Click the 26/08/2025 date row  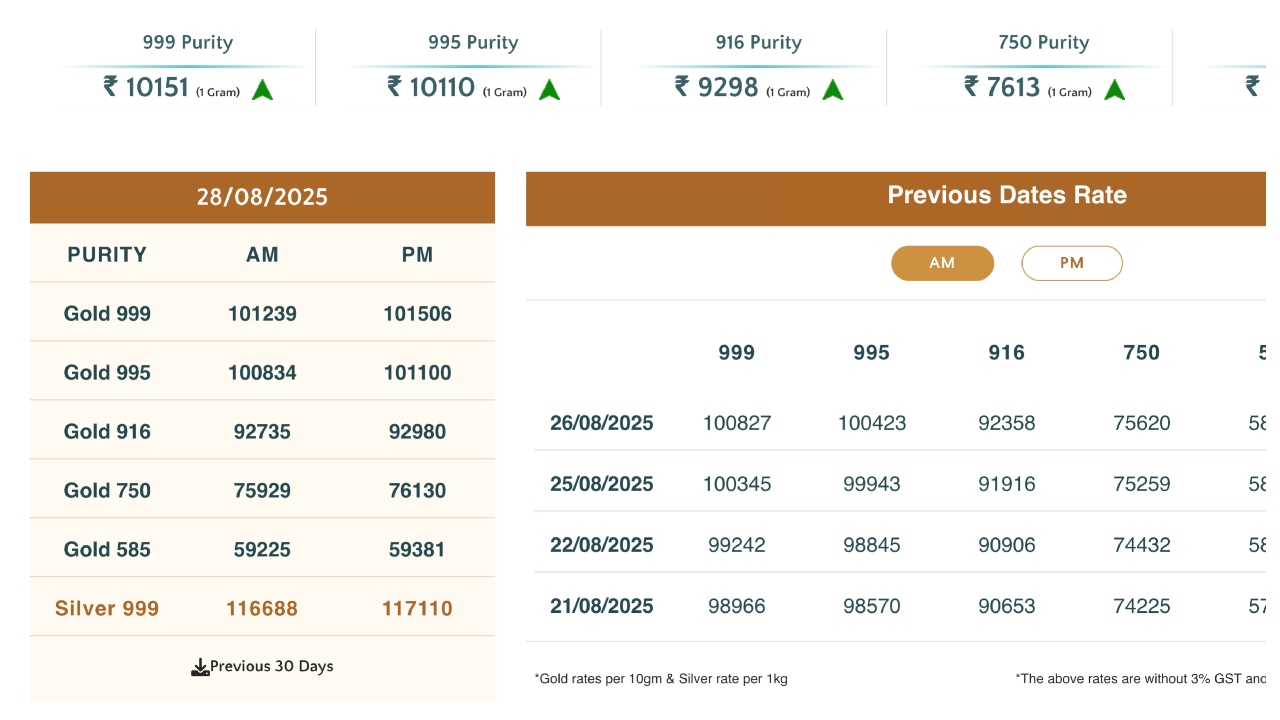pos(601,423)
